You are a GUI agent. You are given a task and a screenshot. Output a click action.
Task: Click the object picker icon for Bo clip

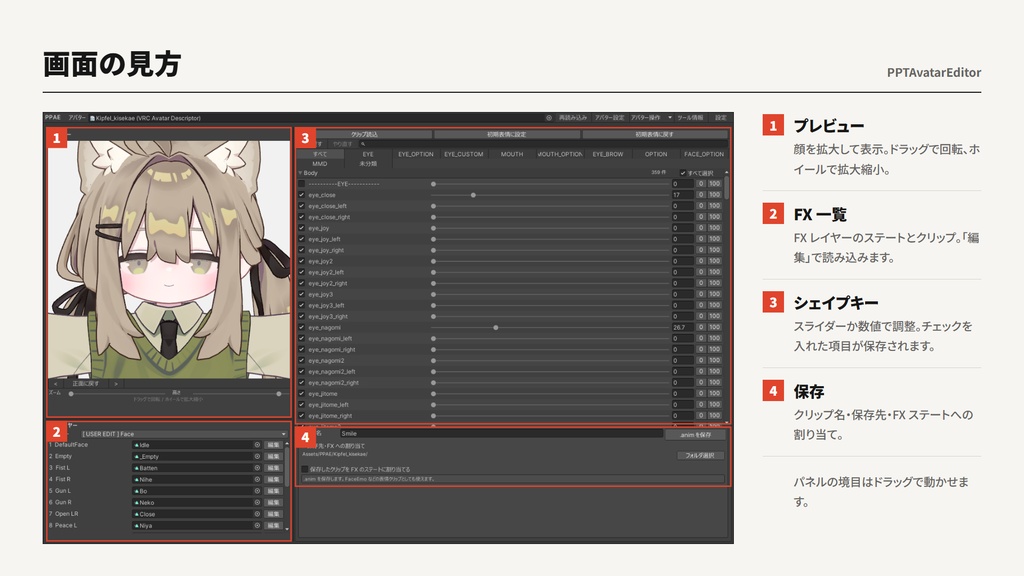click(257, 491)
